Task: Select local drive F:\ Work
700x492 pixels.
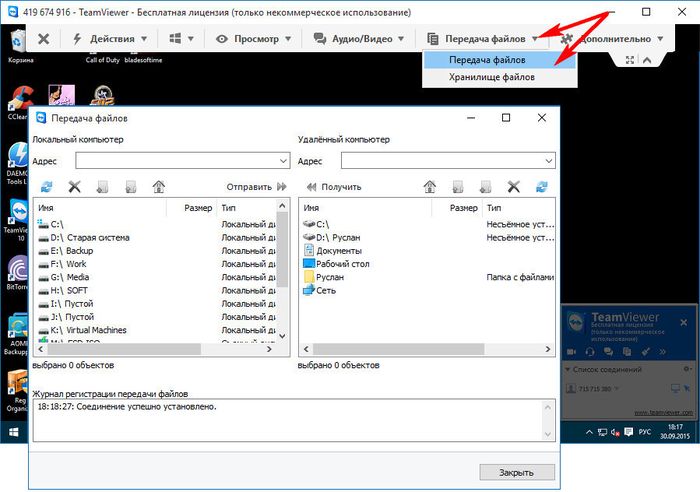Action: tap(62, 264)
